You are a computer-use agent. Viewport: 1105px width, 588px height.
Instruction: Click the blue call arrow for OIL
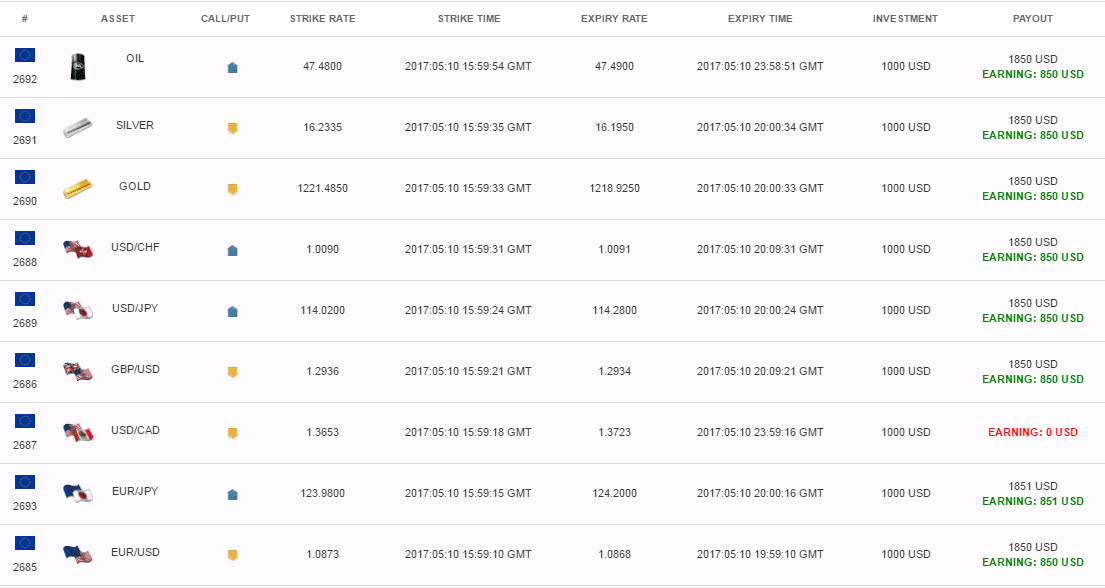coord(233,68)
